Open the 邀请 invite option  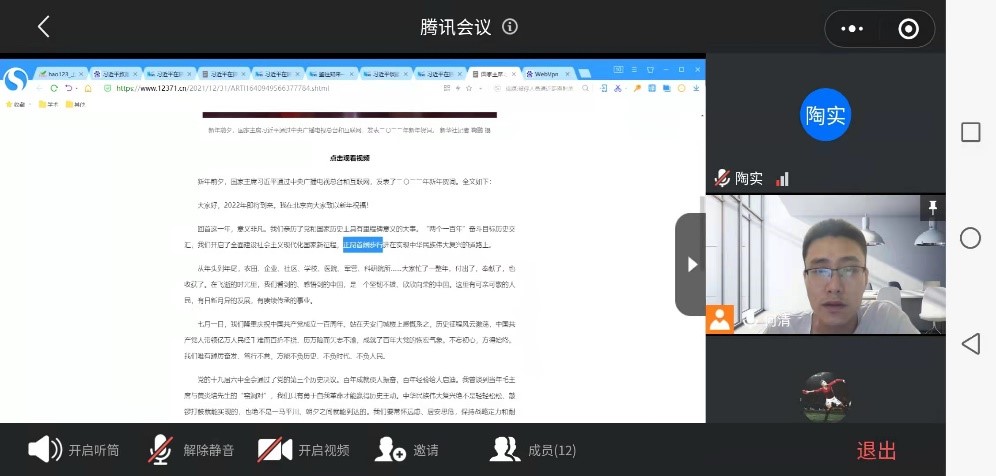[406, 450]
